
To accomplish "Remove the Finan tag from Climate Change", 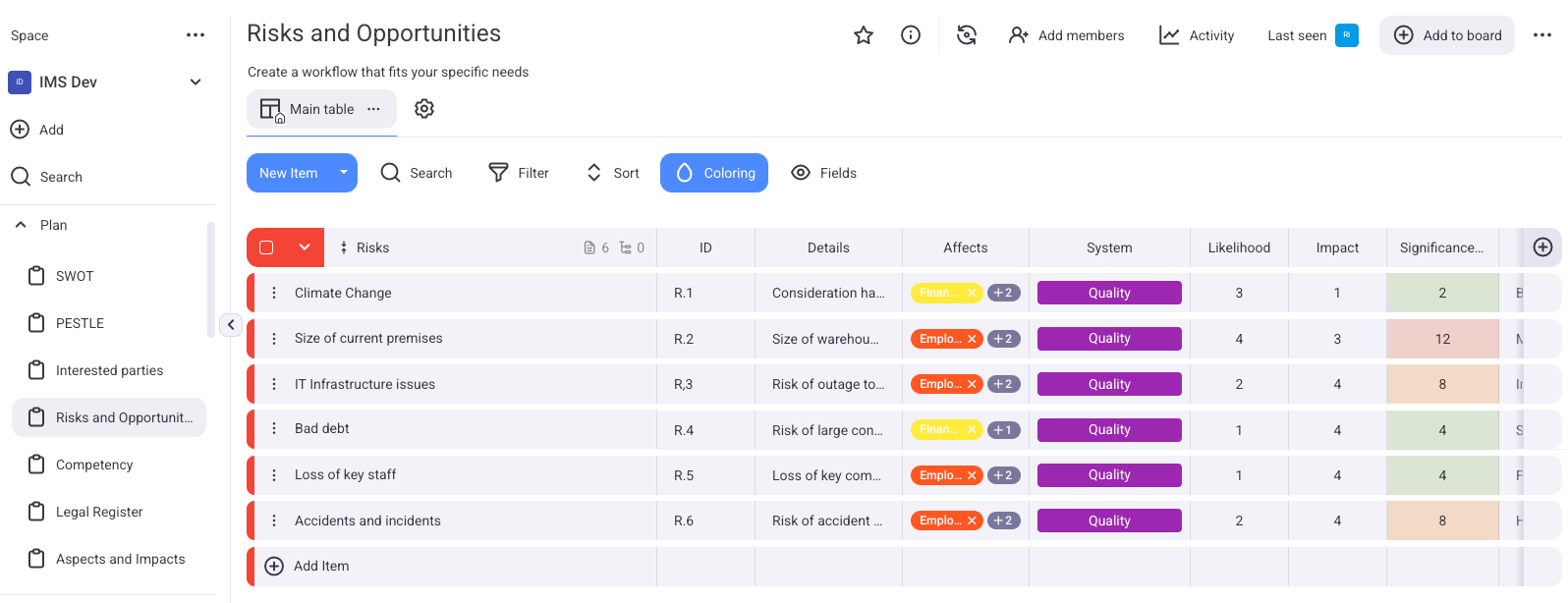I will pyautogui.click(x=972, y=293).
